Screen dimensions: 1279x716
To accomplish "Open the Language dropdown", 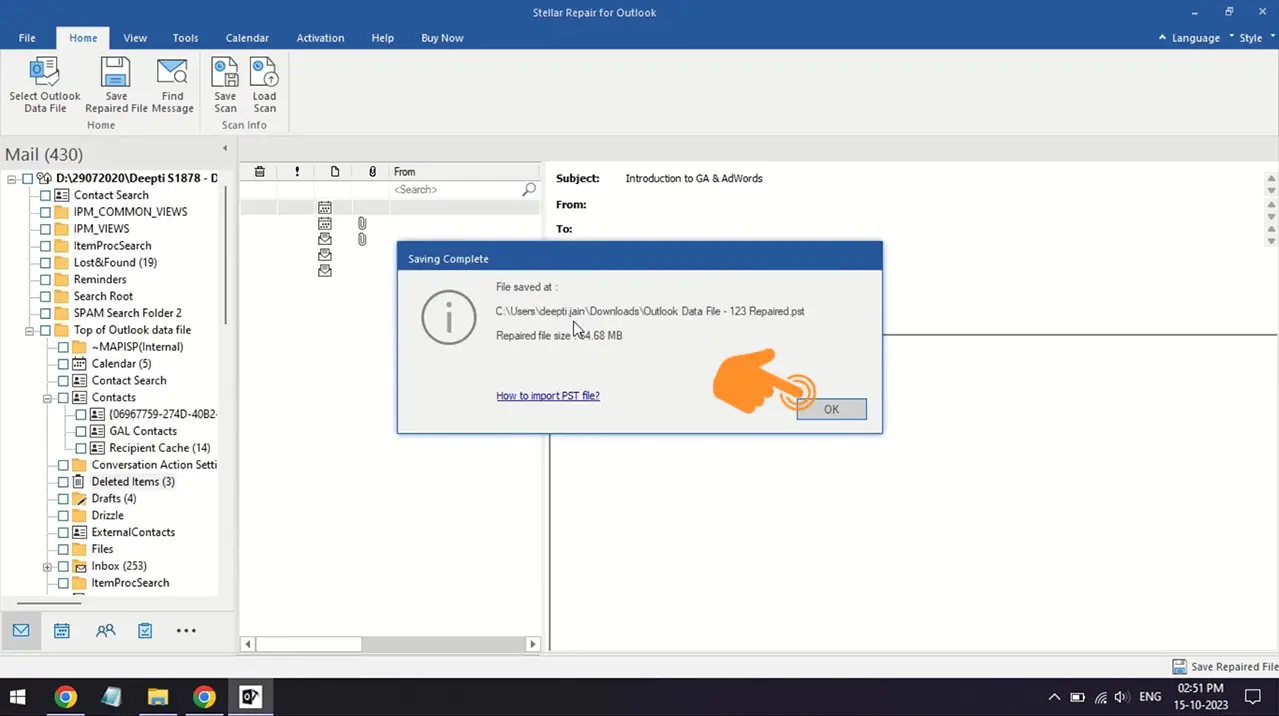I will pos(1195,38).
